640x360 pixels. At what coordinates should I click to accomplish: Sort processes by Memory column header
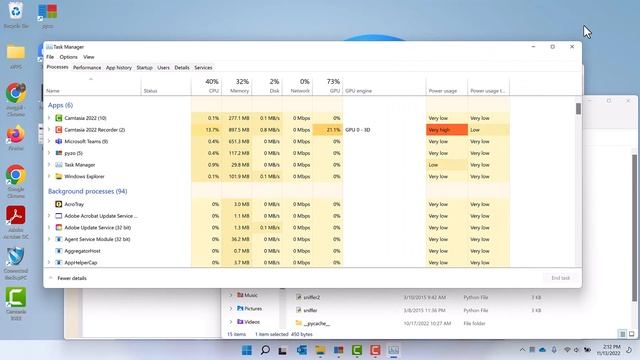[237, 86]
